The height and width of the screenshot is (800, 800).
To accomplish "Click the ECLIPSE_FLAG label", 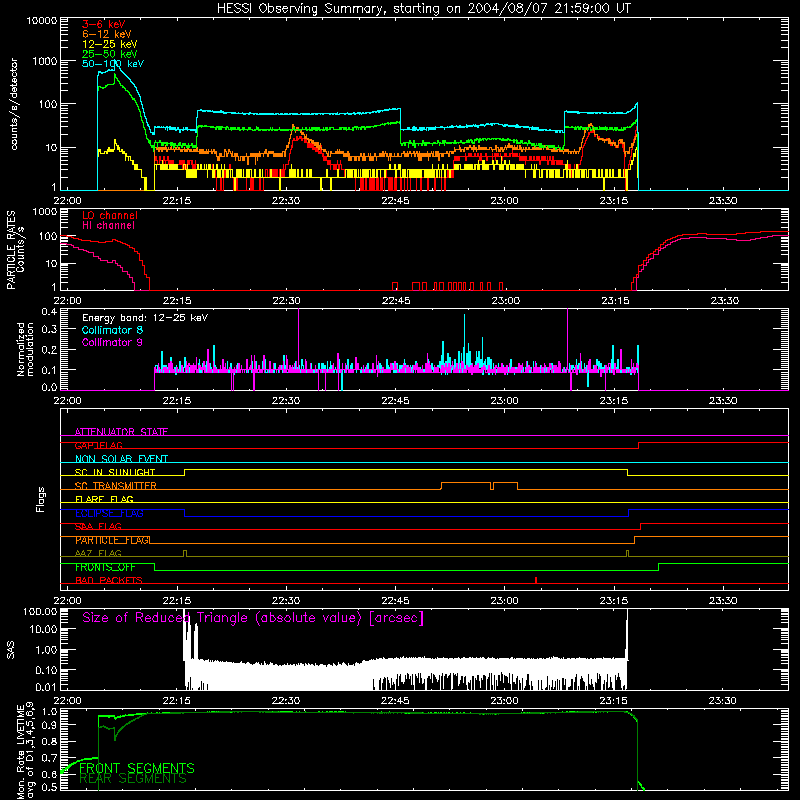I will point(109,513).
